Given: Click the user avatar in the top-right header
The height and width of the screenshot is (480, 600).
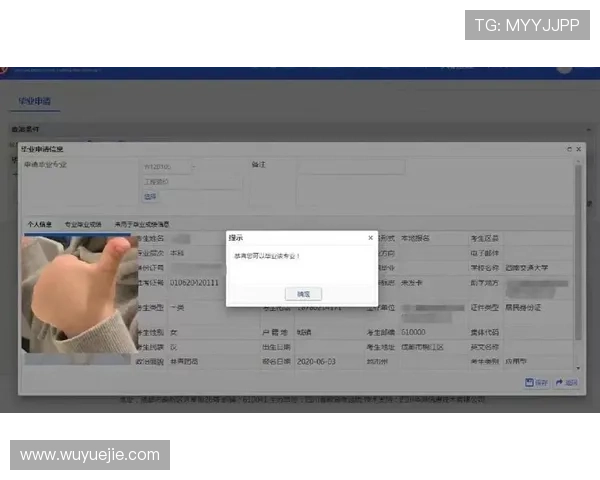Looking at the screenshot, I should pos(565,69).
